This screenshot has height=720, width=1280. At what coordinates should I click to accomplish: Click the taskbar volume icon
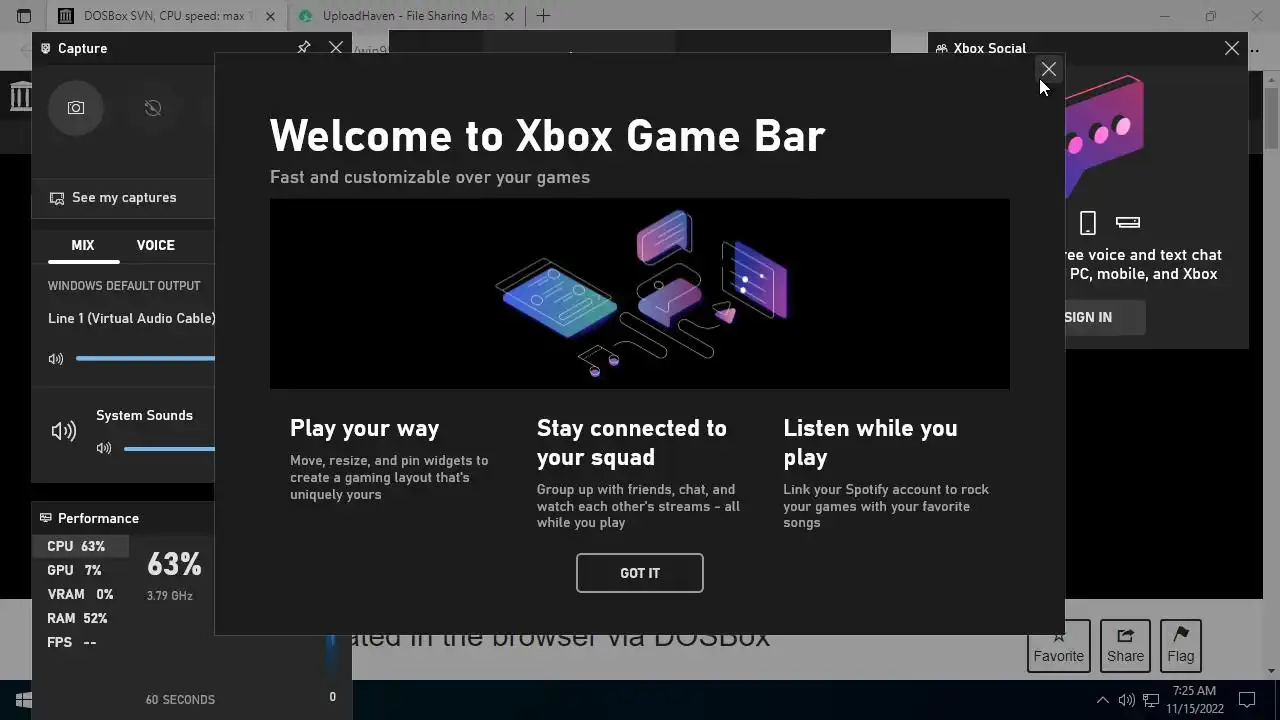pyautogui.click(x=1127, y=700)
